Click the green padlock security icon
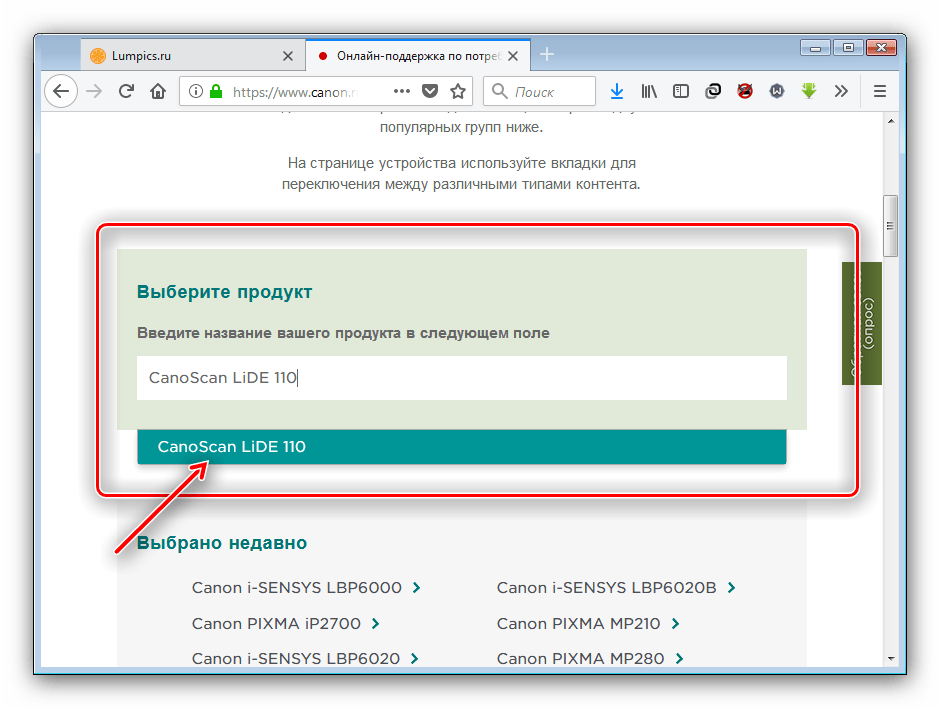This screenshot has width=940, height=708. click(216, 91)
